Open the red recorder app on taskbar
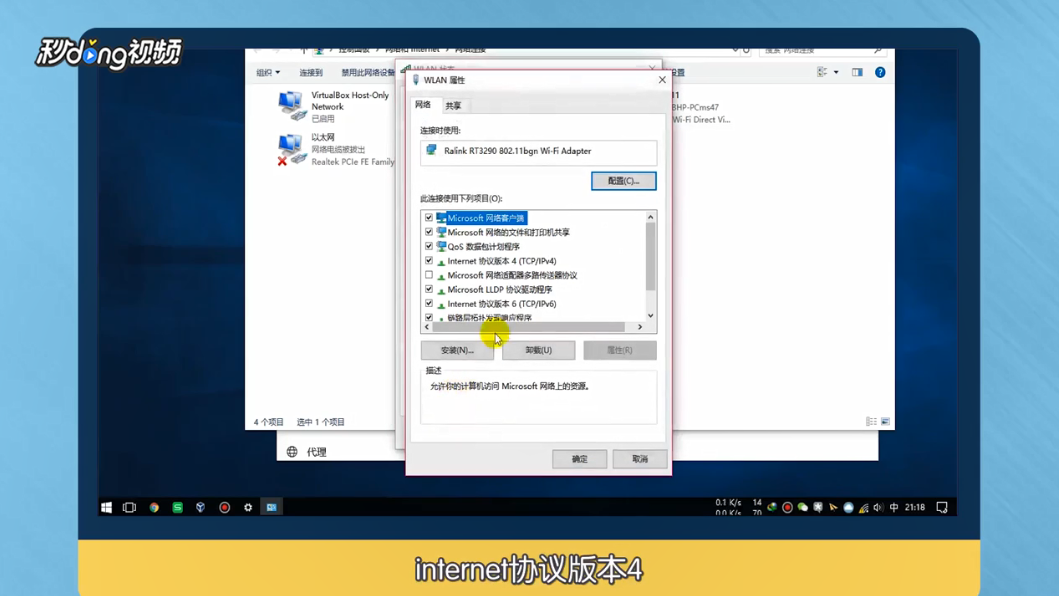The image size is (1059, 596). [225, 507]
